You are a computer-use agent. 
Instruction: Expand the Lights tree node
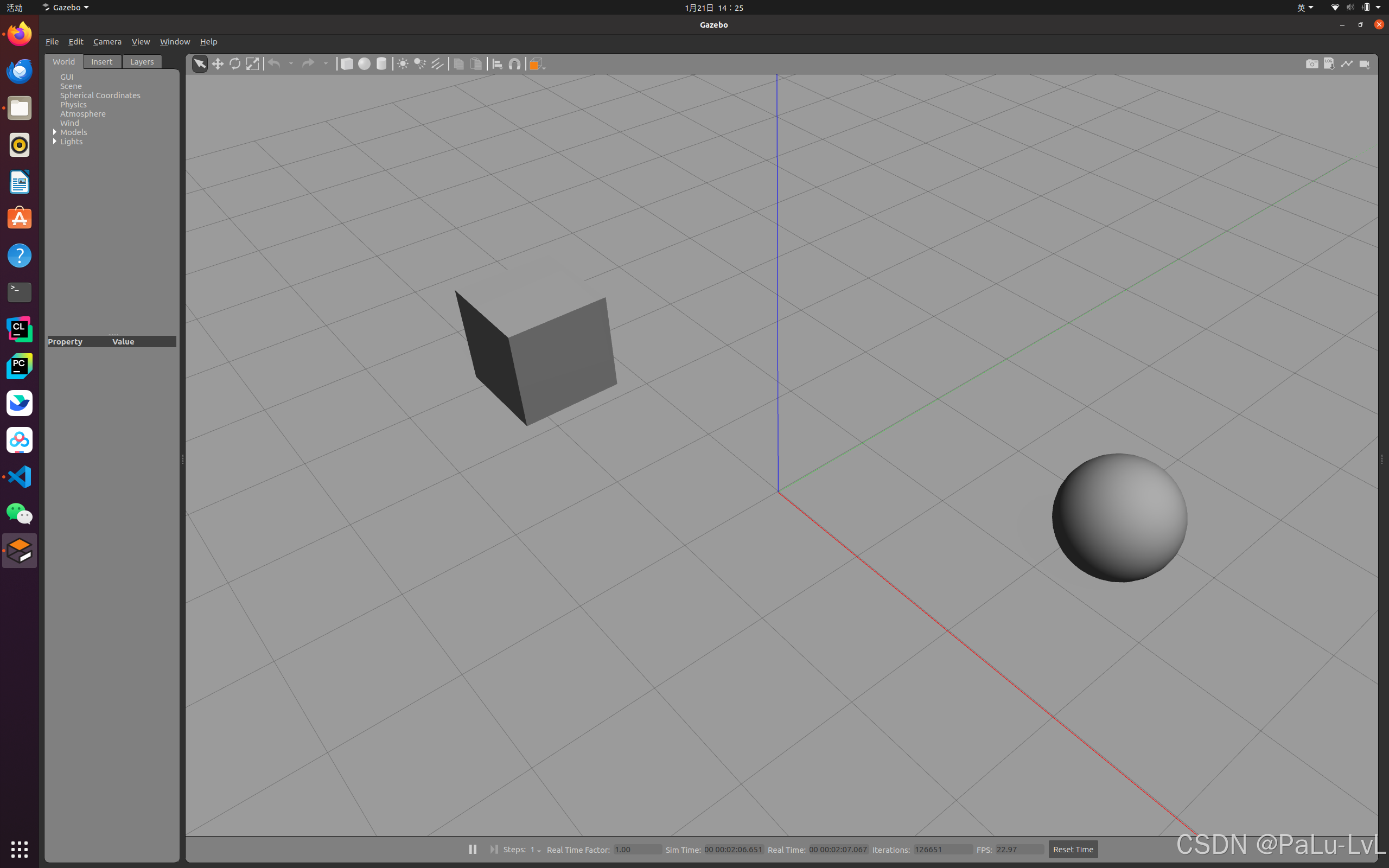point(55,141)
